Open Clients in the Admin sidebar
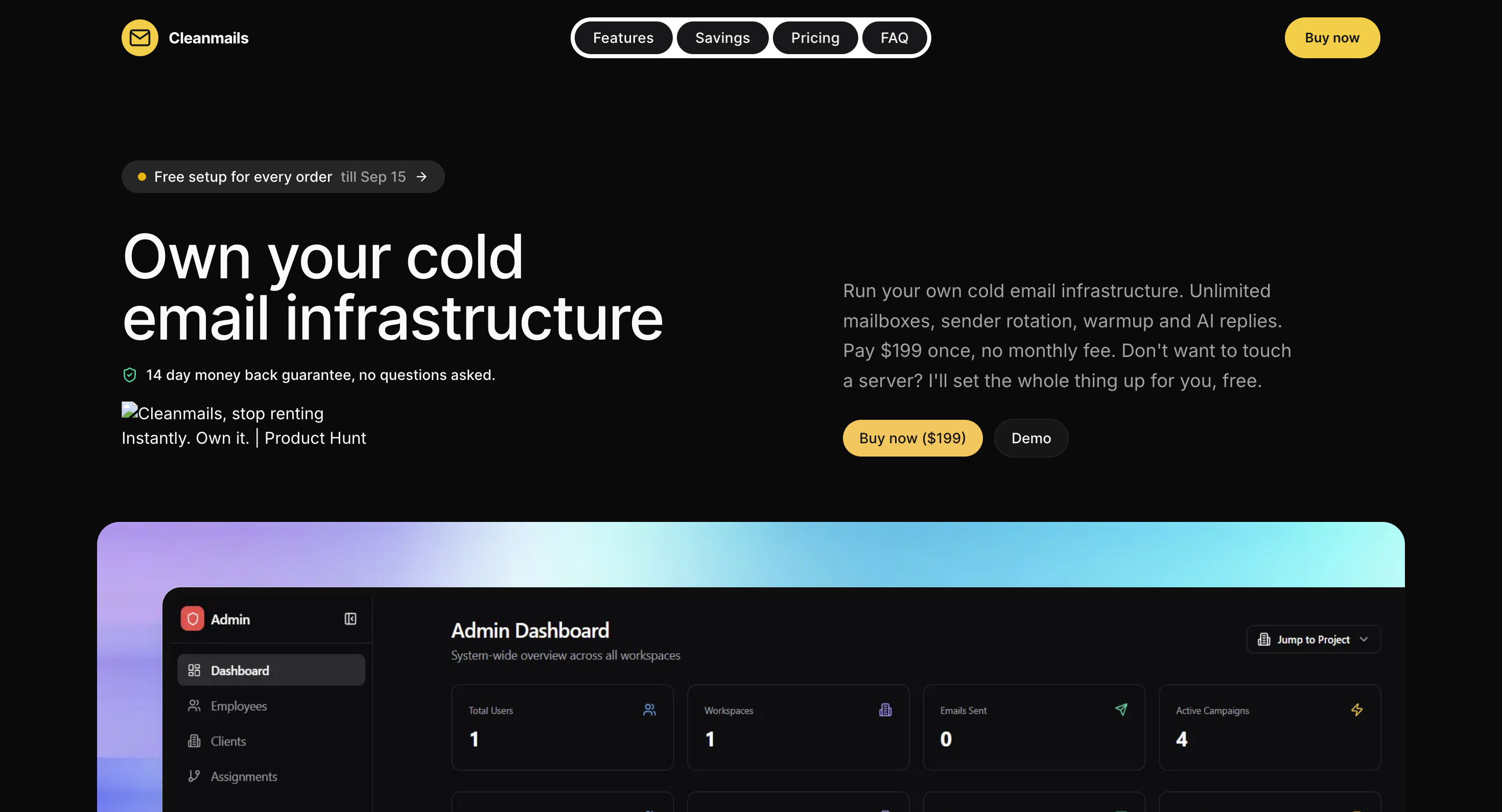The height and width of the screenshot is (812, 1502). [x=271, y=741]
